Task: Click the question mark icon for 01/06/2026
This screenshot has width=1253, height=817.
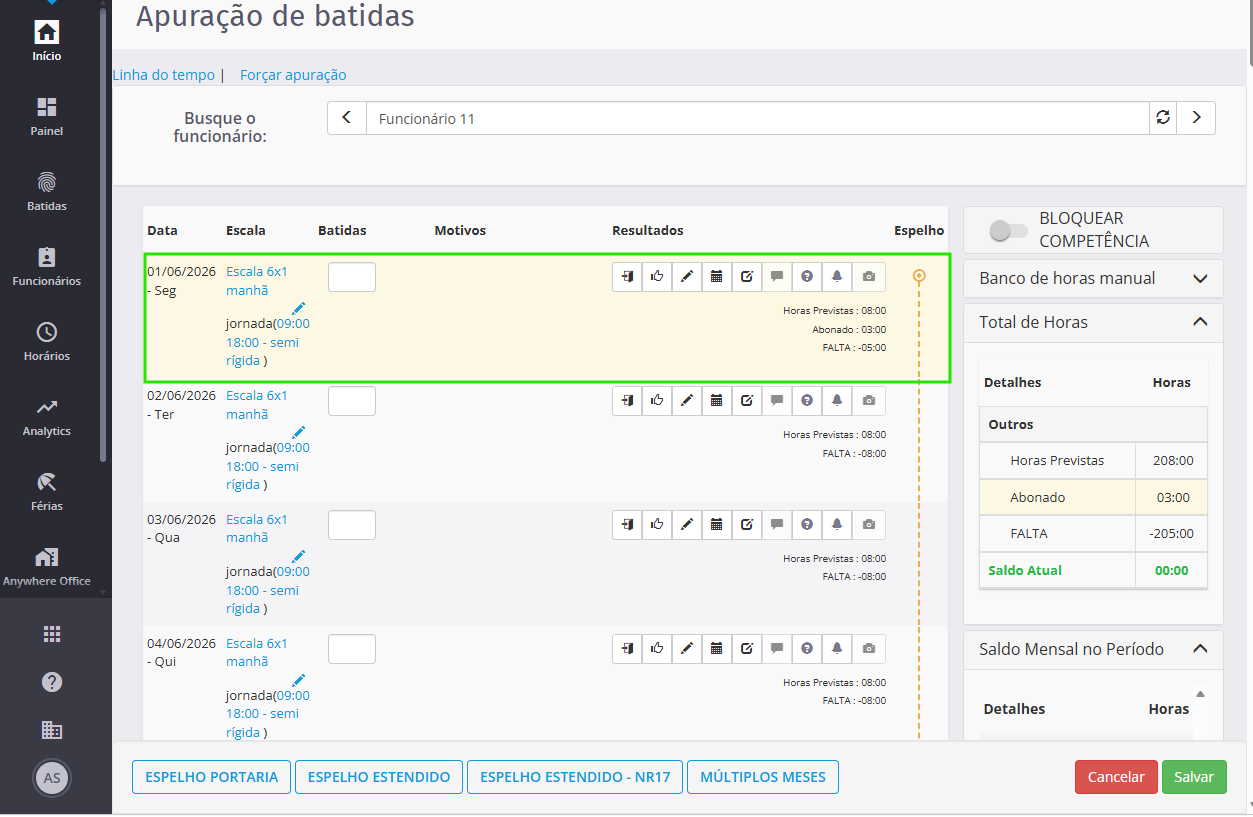Action: click(x=807, y=277)
